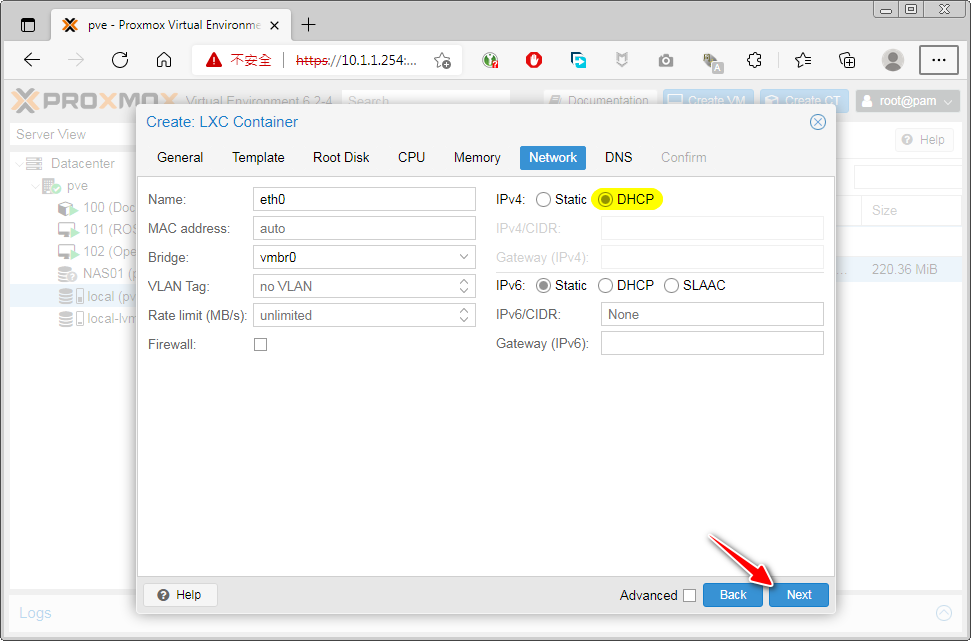Go to browser home page icon
Image resolution: width=971 pixels, height=641 pixels.
pos(164,60)
